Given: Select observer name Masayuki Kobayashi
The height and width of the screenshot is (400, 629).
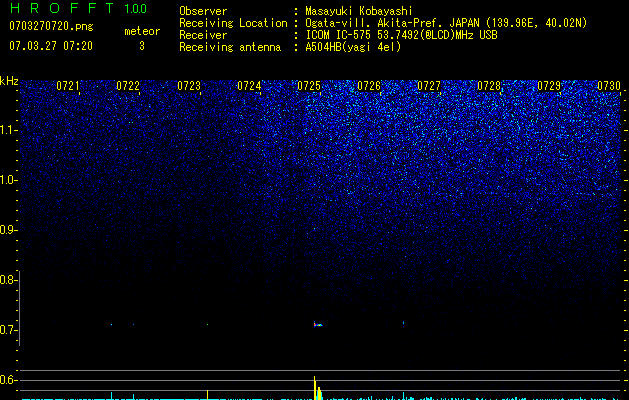Looking at the screenshot, I should 359,11.
